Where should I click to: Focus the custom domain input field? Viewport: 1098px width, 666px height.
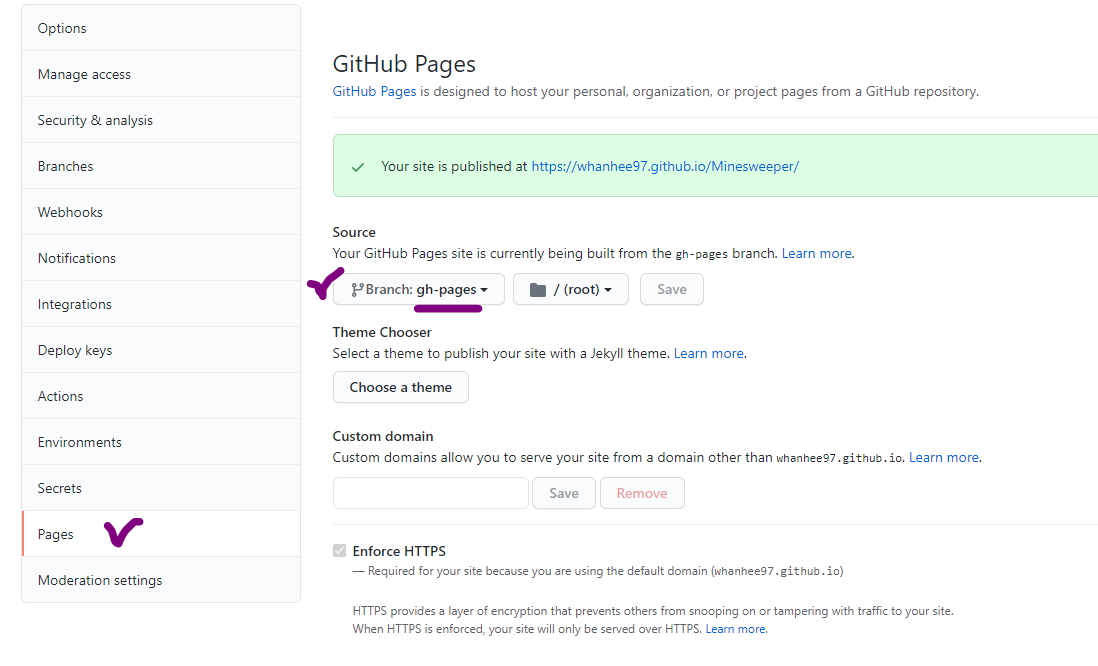click(431, 493)
